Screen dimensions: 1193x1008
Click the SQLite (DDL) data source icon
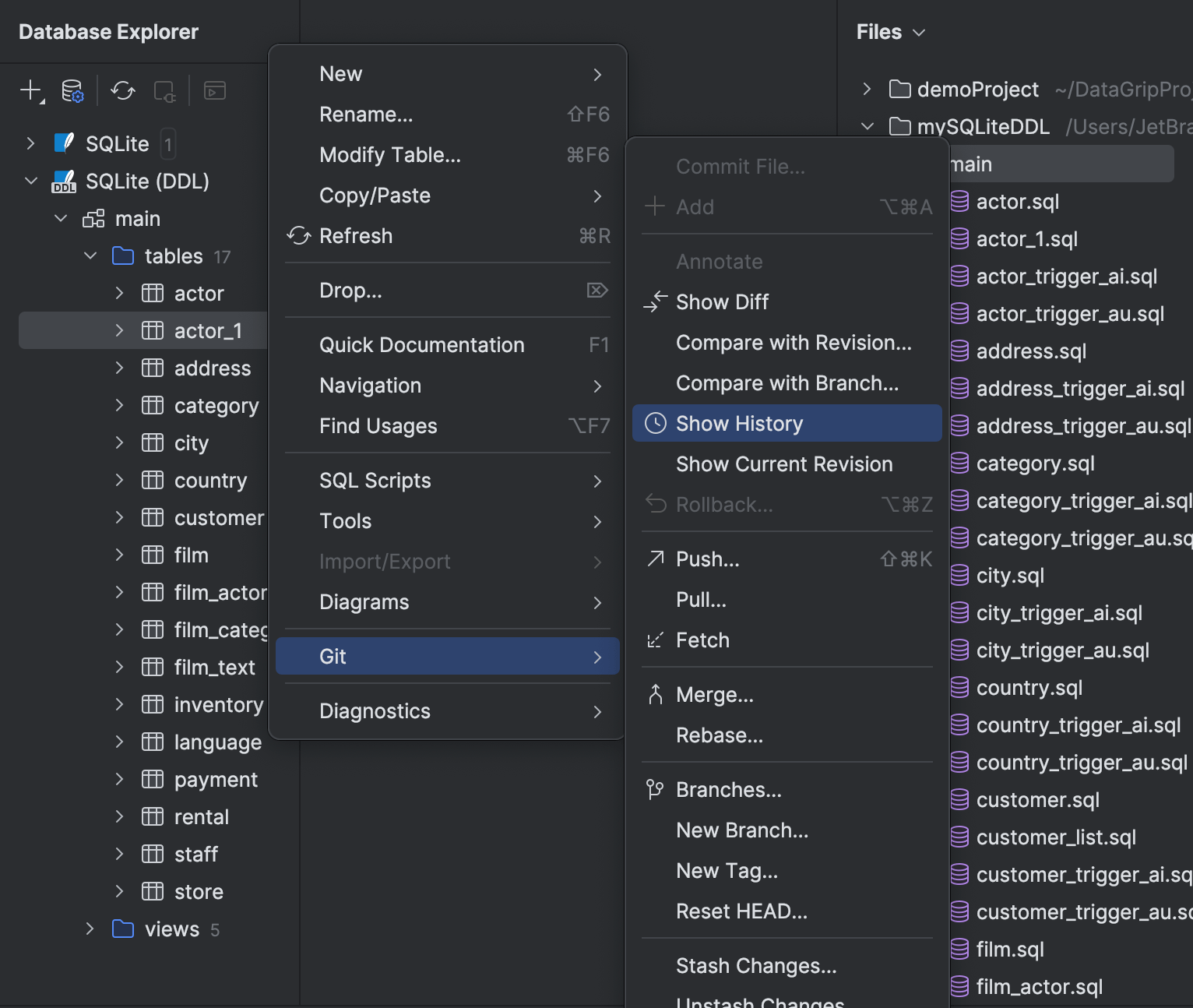pos(64,181)
